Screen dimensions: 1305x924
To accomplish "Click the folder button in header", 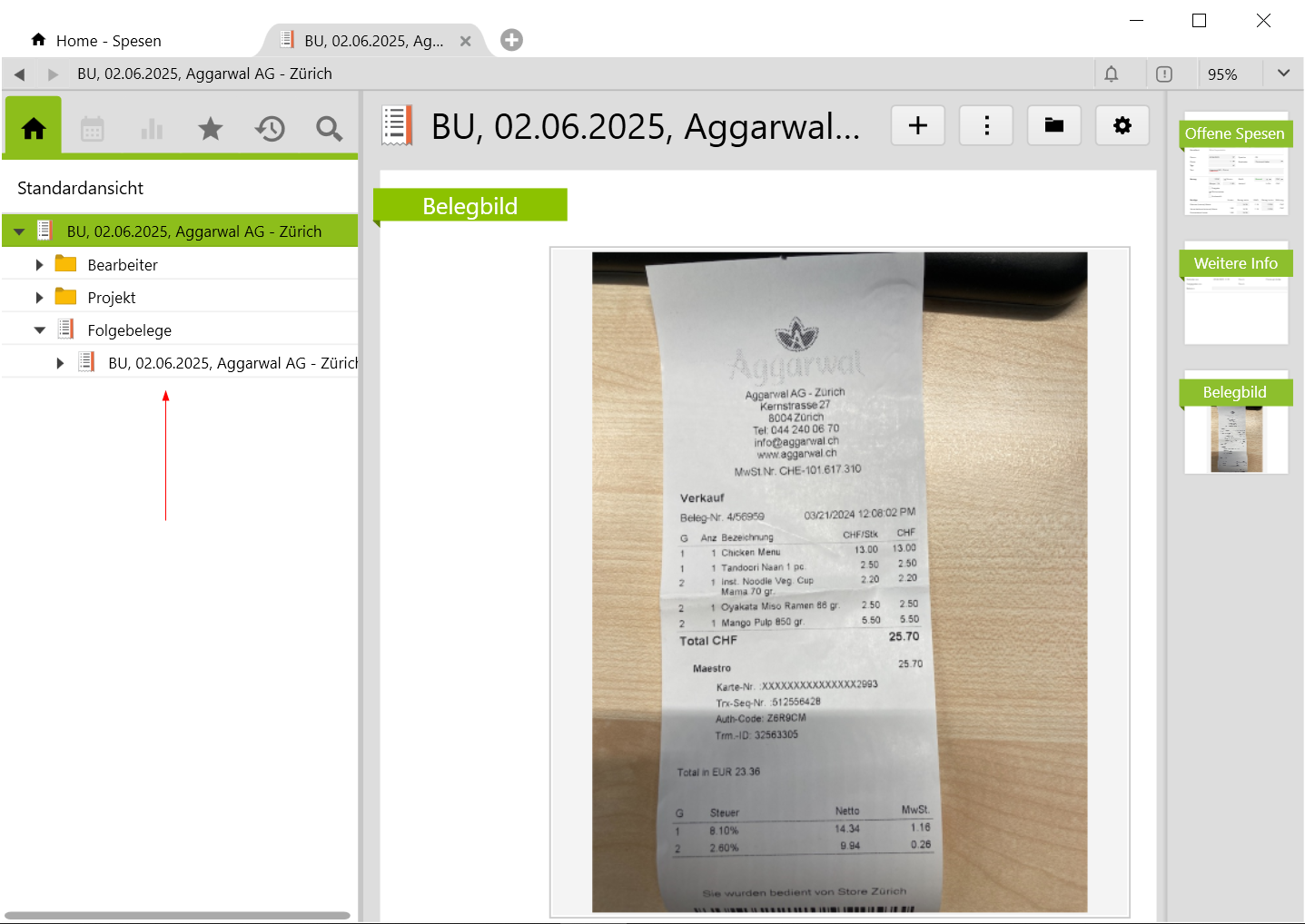I will [1053, 125].
